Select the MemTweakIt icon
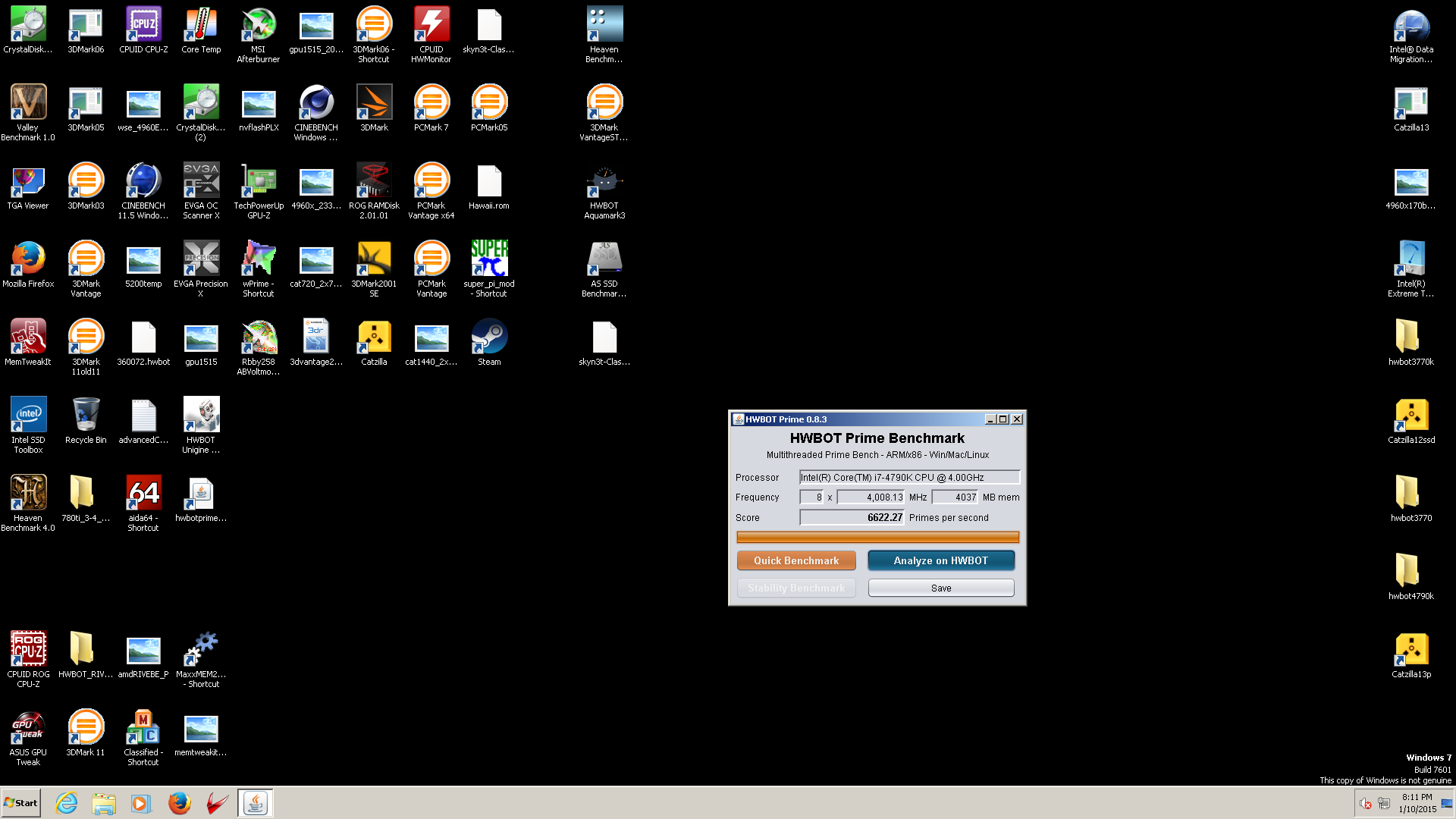1456x819 pixels. pyautogui.click(x=28, y=343)
